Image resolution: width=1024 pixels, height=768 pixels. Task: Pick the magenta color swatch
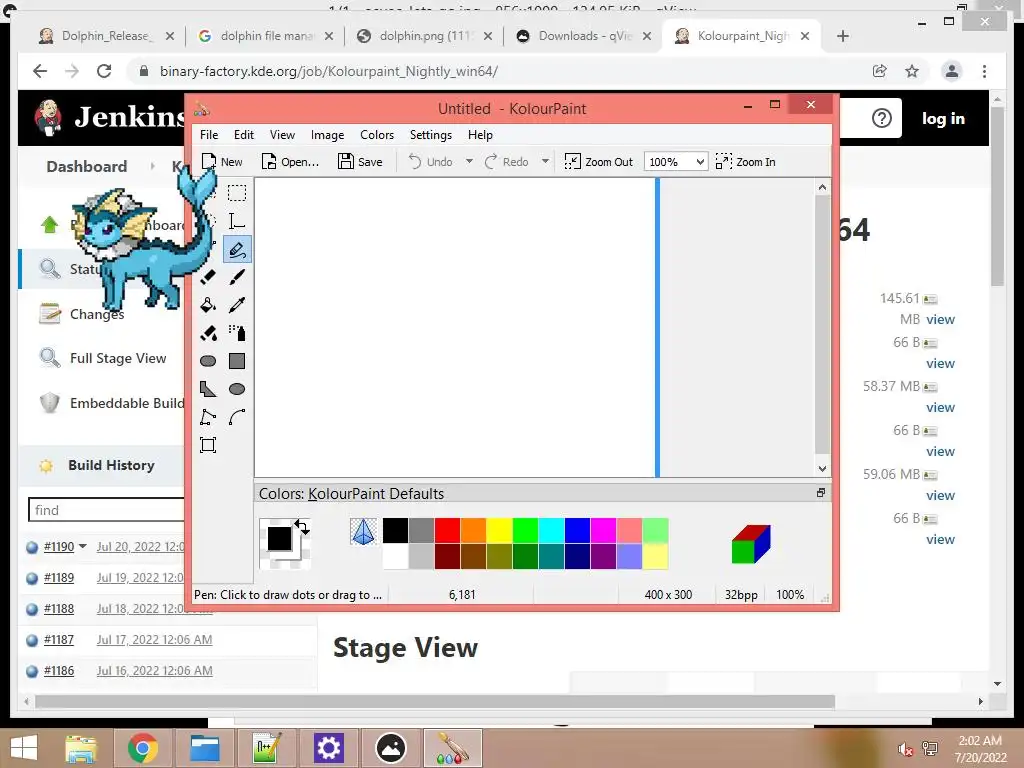(x=603, y=530)
